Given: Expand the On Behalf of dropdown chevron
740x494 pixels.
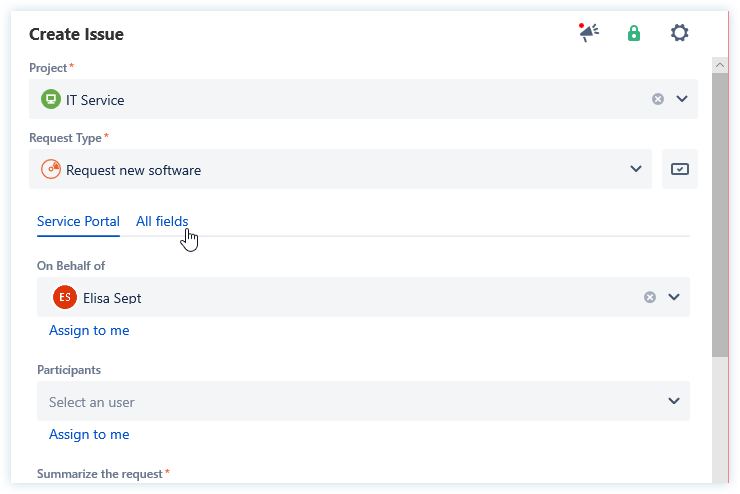Looking at the screenshot, I should (x=674, y=297).
